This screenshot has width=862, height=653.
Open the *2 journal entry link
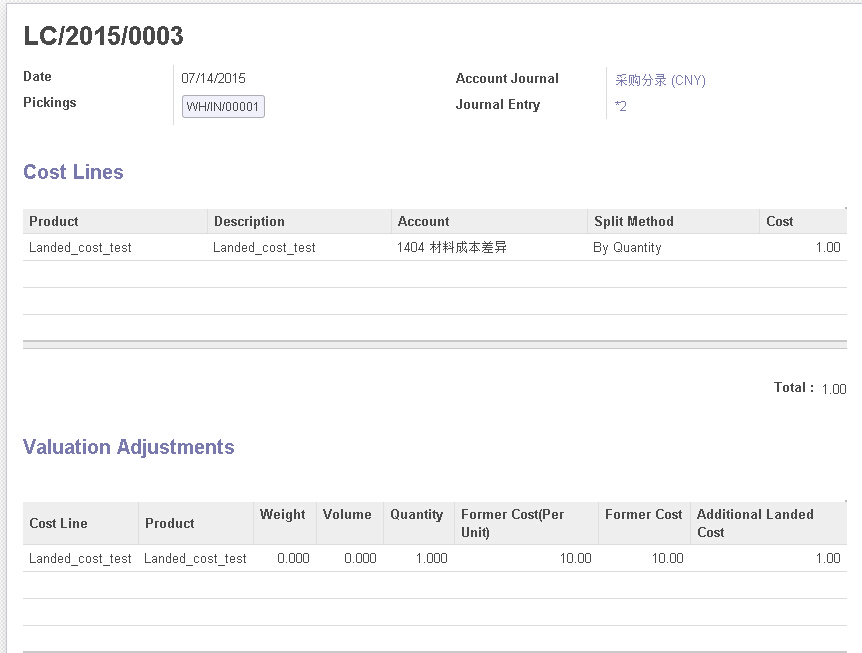621,106
